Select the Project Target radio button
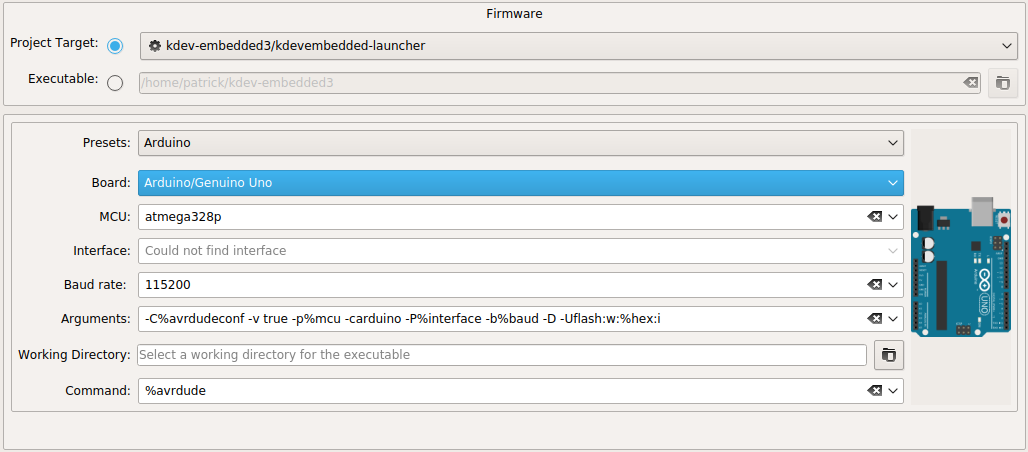This screenshot has width=1028, height=452. point(115,46)
